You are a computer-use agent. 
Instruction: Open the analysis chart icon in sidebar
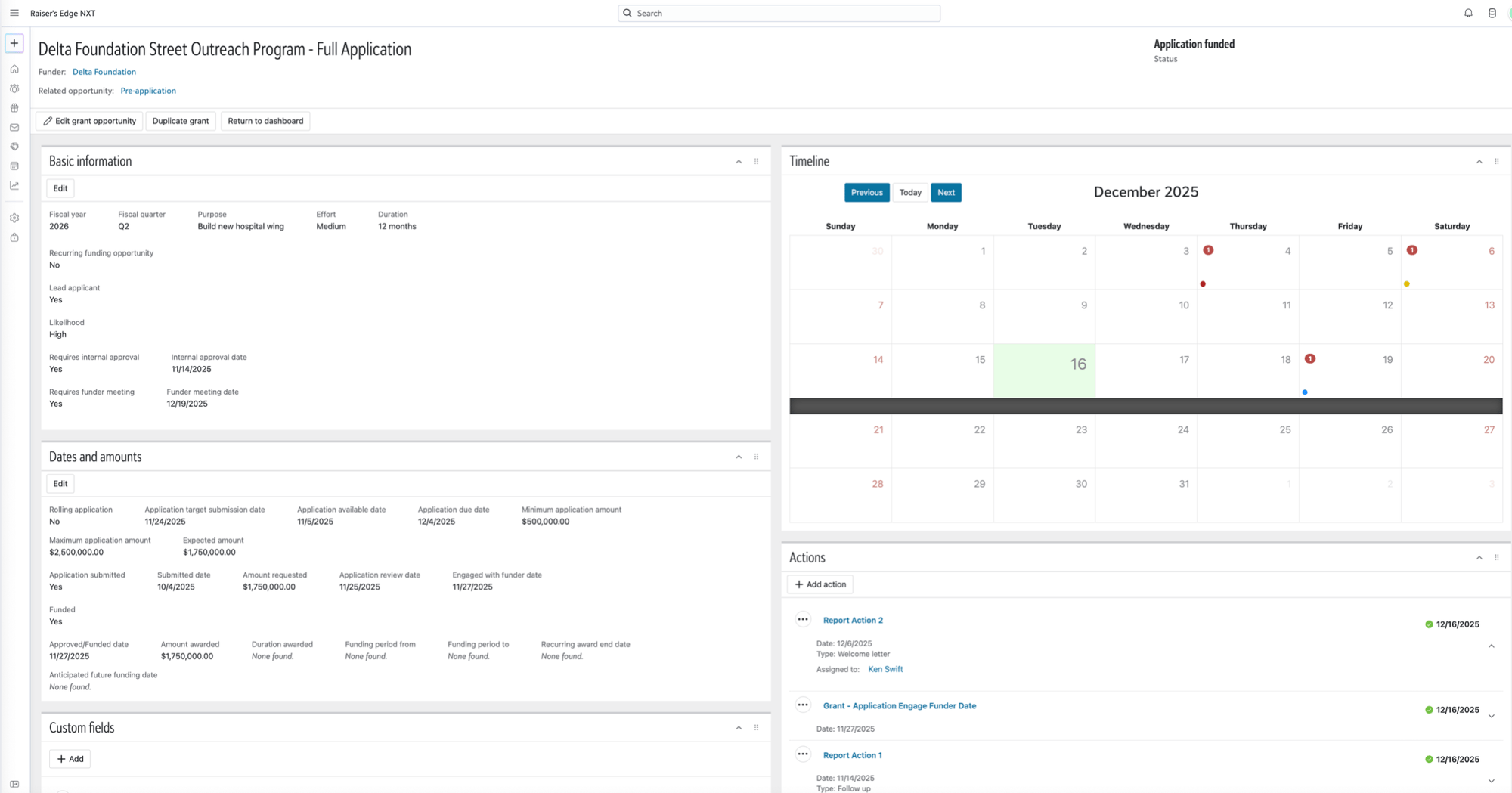click(x=14, y=185)
